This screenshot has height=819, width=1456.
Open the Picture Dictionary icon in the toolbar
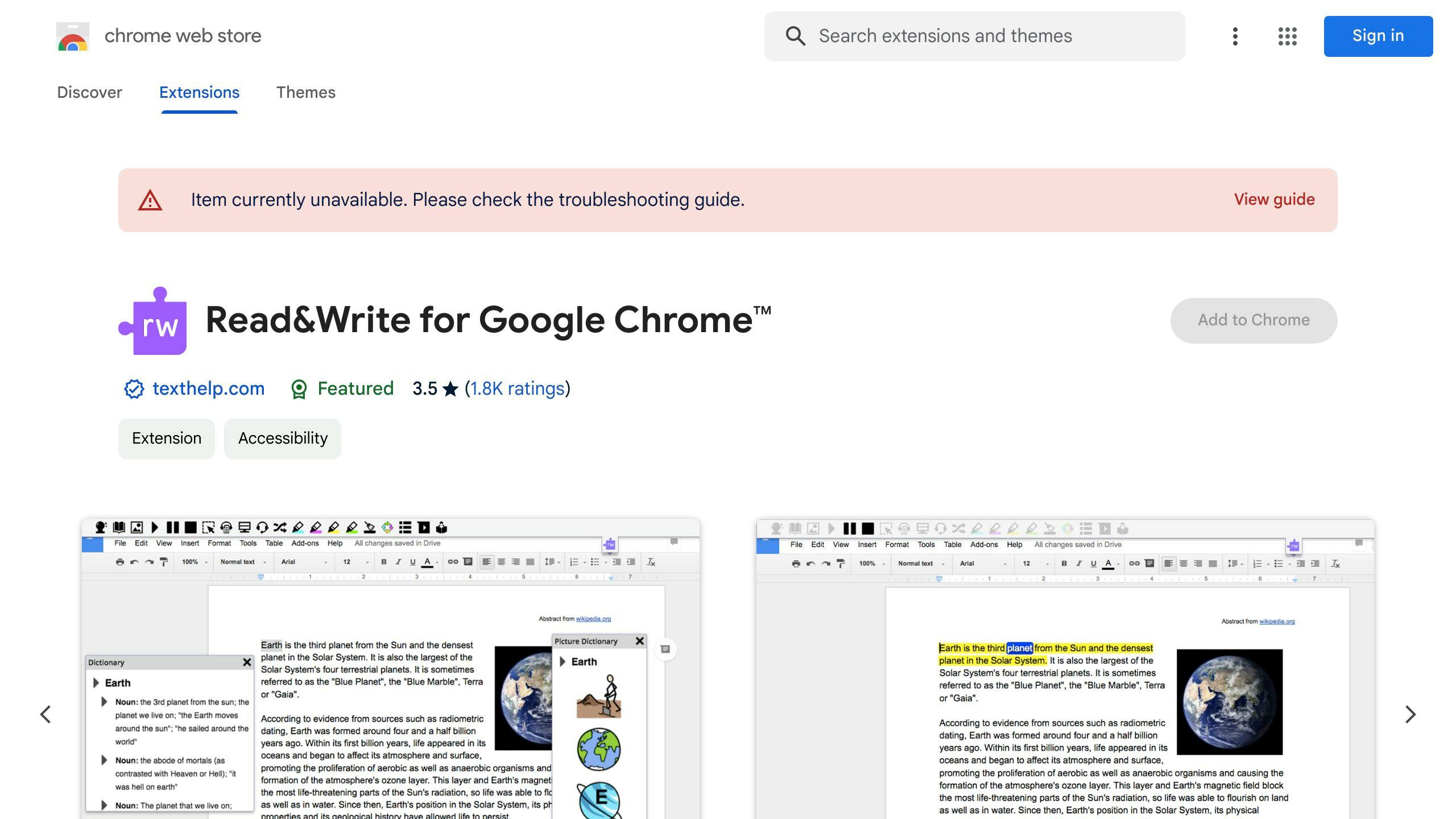click(x=136, y=528)
